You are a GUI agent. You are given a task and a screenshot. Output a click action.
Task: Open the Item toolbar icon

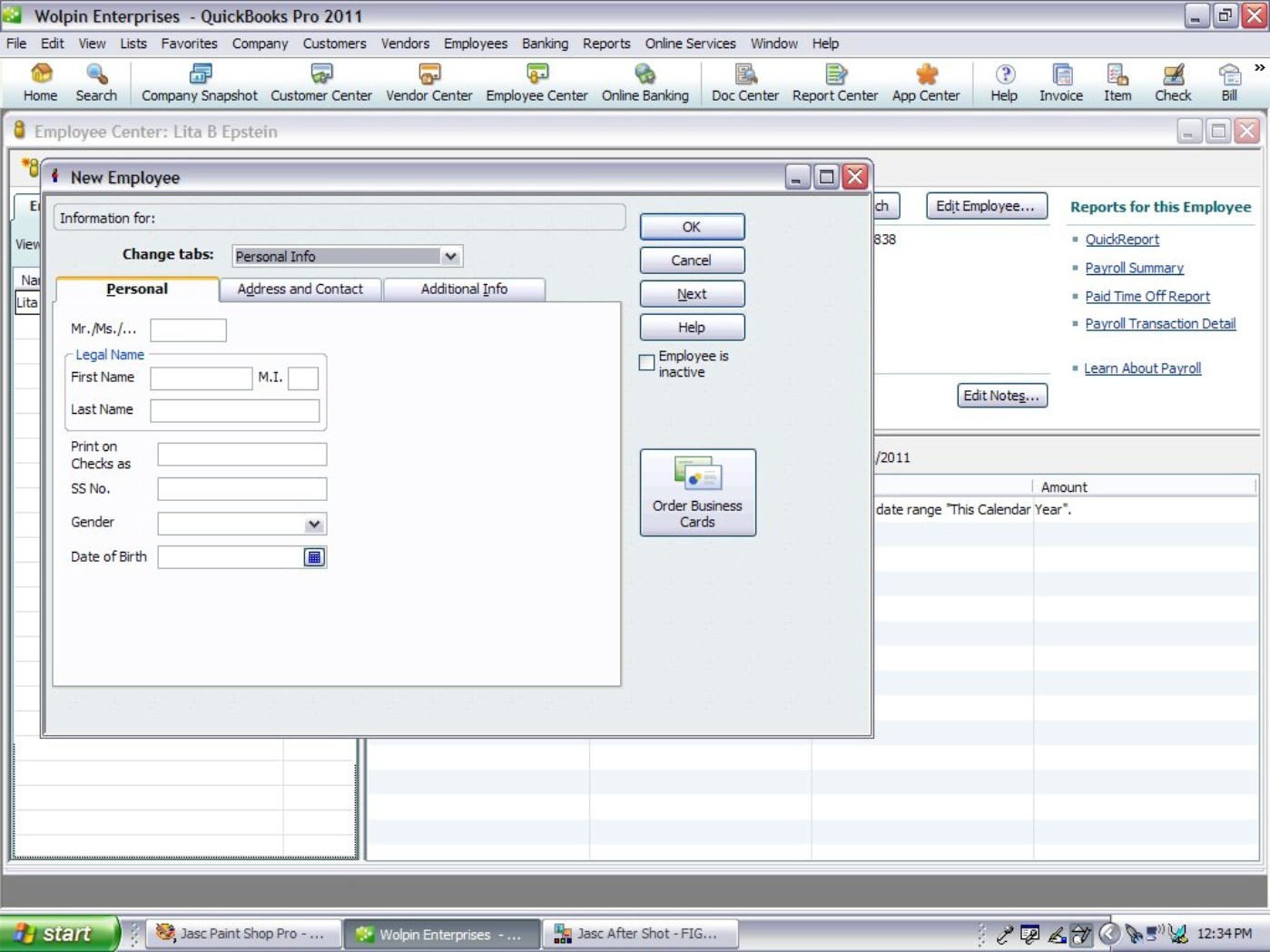coord(1117,83)
